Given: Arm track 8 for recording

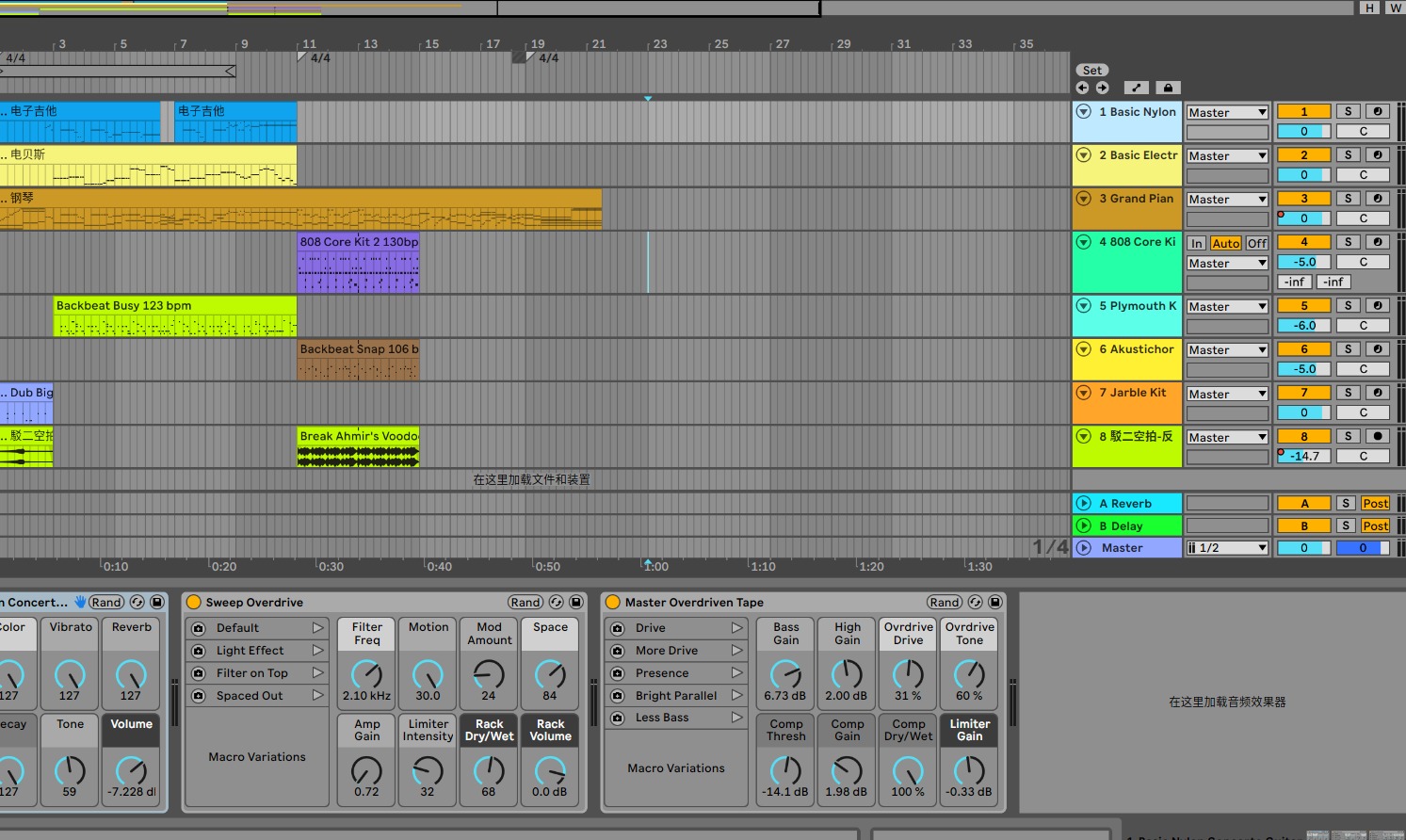Looking at the screenshot, I should [x=1377, y=436].
